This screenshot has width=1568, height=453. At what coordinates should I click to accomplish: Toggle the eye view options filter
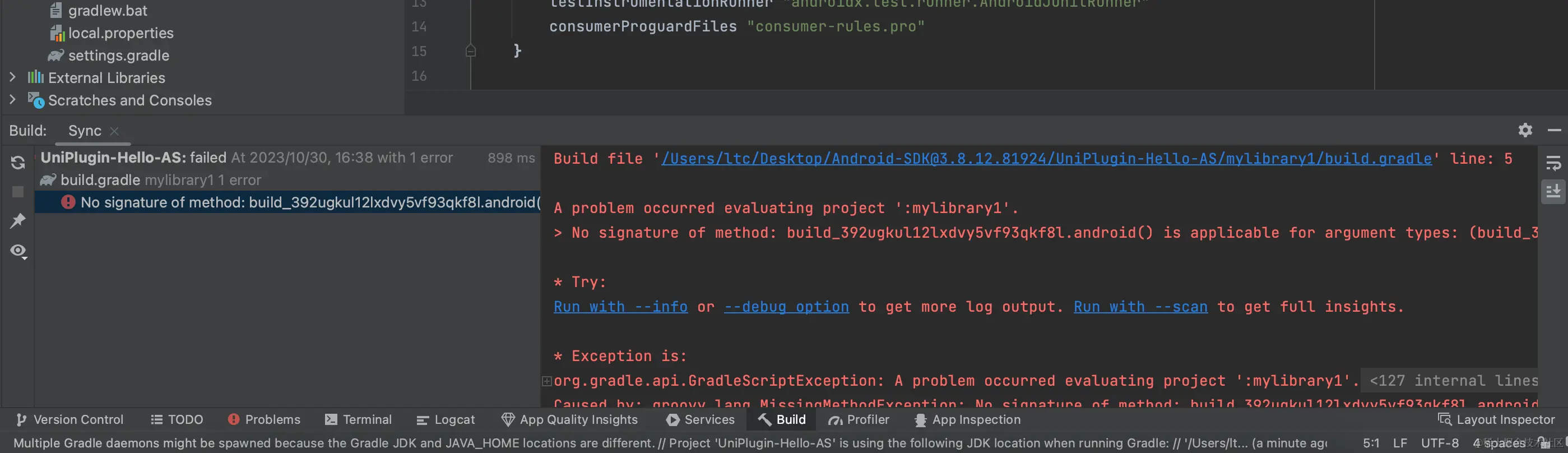pyautogui.click(x=18, y=251)
